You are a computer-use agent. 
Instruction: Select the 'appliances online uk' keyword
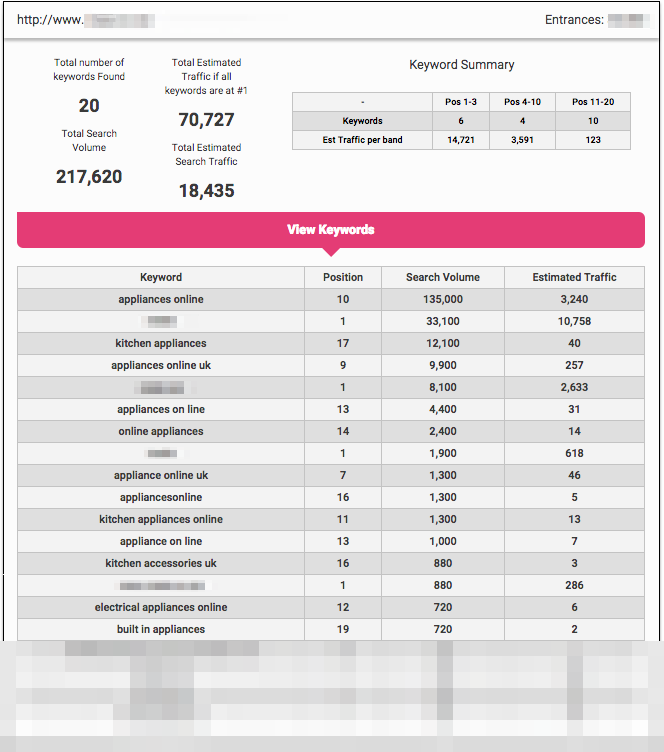click(161, 365)
